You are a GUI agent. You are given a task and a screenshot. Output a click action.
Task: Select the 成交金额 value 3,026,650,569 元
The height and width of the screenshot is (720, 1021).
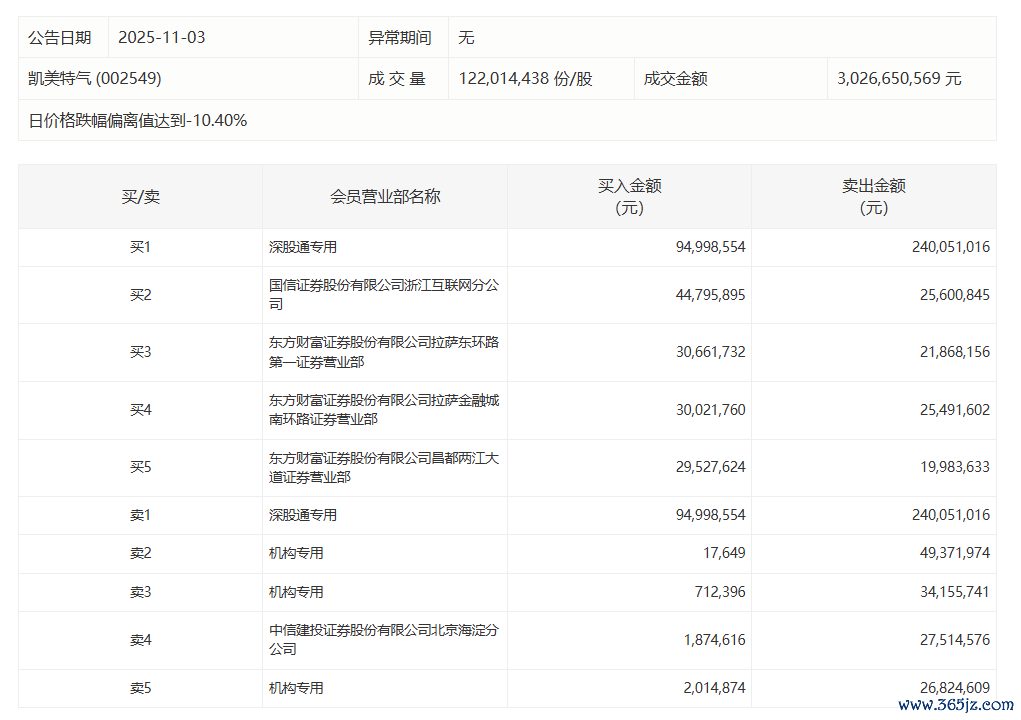click(898, 79)
